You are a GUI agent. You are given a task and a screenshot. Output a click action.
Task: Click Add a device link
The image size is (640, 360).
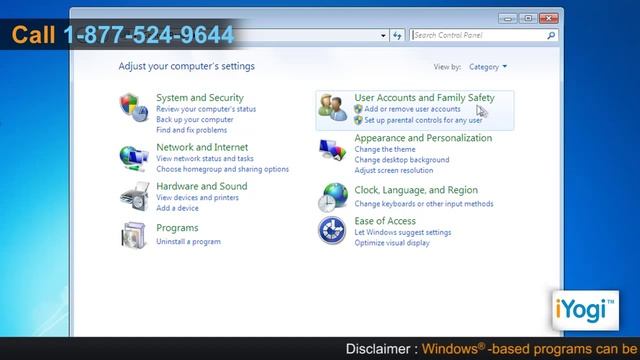point(177,208)
